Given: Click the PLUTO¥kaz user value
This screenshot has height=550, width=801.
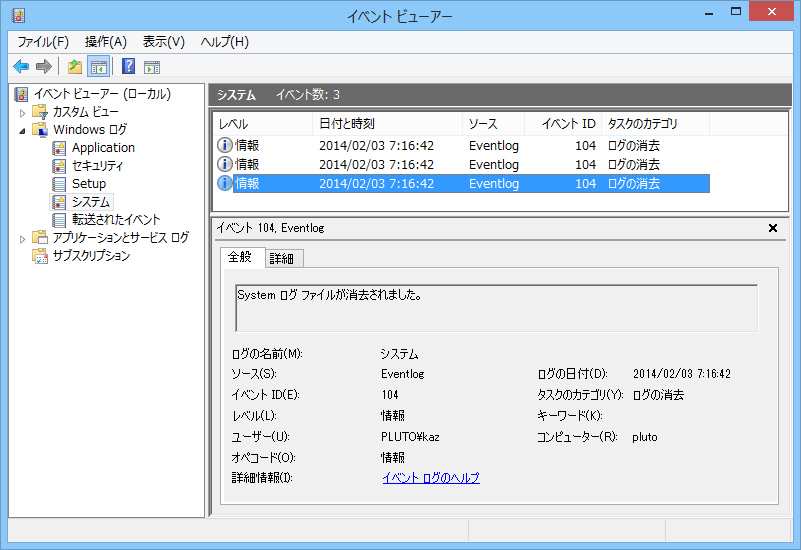Looking at the screenshot, I should pyautogui.click(x=410, y=437).
